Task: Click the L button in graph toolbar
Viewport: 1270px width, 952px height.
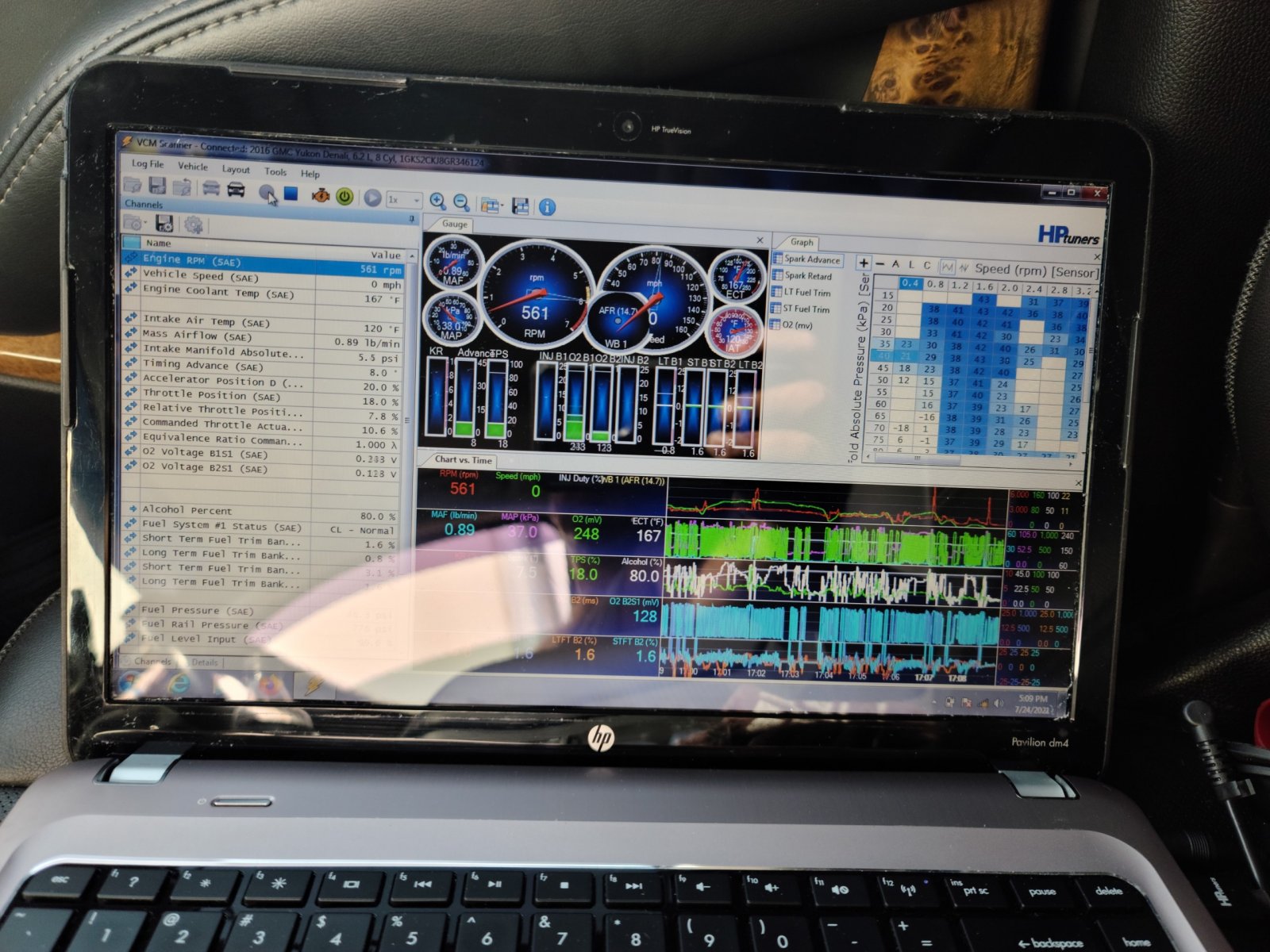Action: click(911, 265)
